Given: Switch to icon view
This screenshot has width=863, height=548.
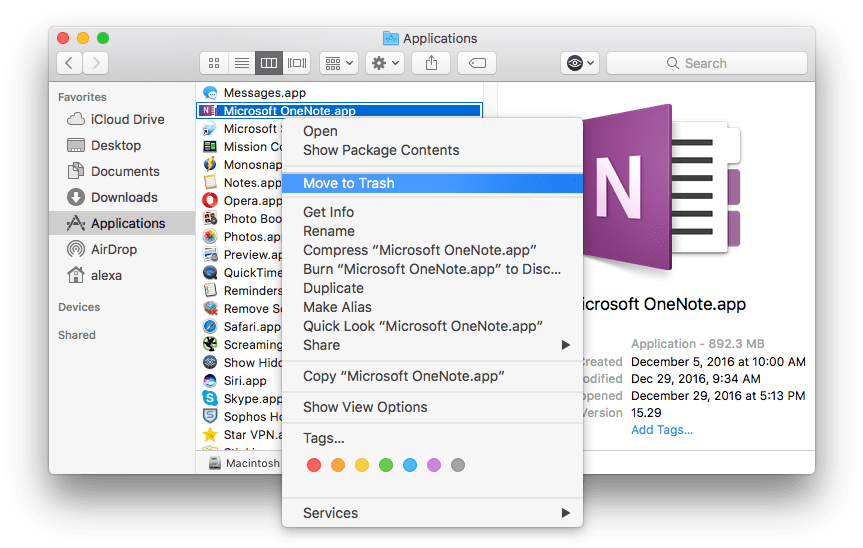Looking at the screenshot, I should point(214,63).
